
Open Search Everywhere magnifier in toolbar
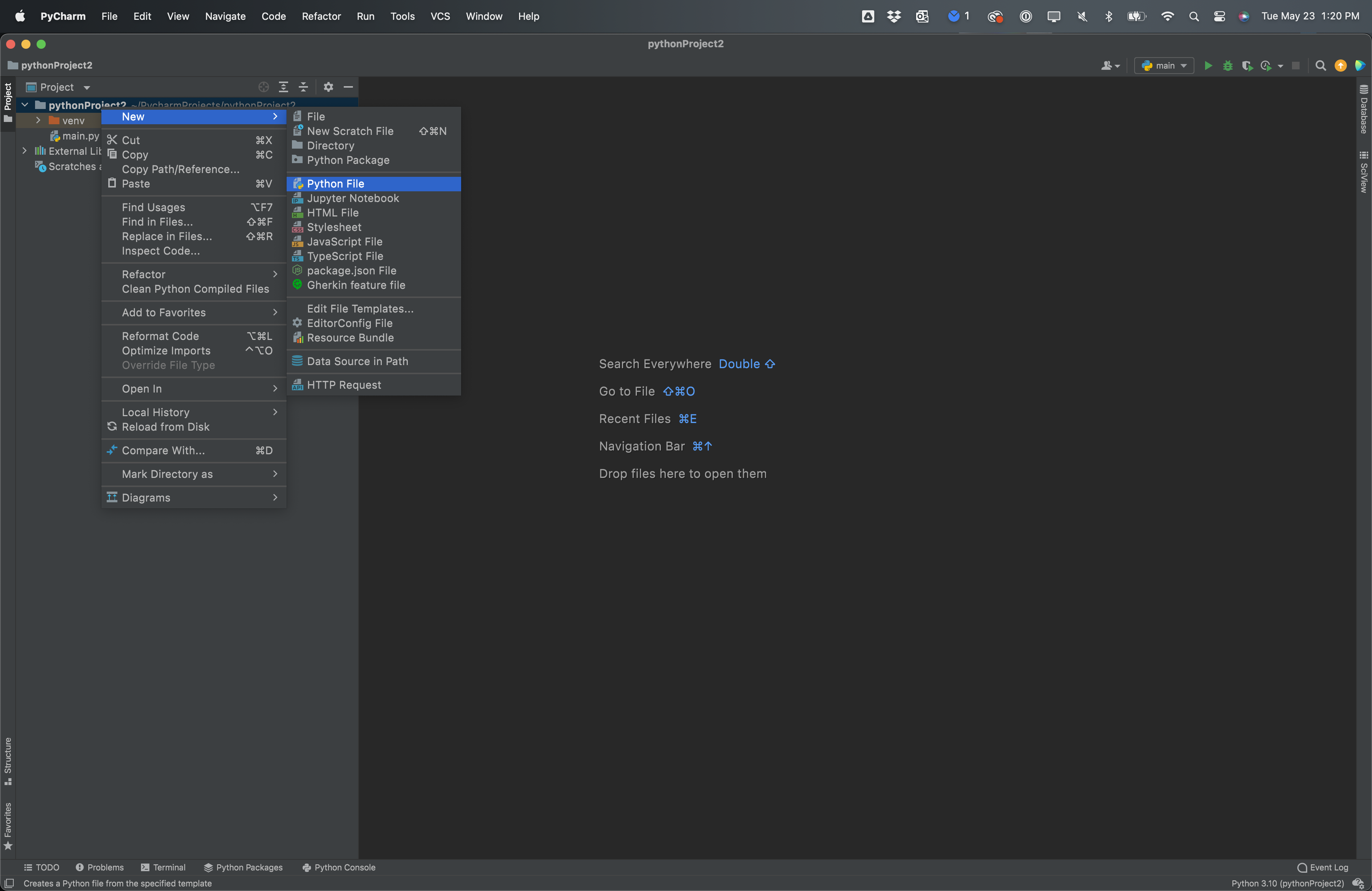(x=1321, y=66)
